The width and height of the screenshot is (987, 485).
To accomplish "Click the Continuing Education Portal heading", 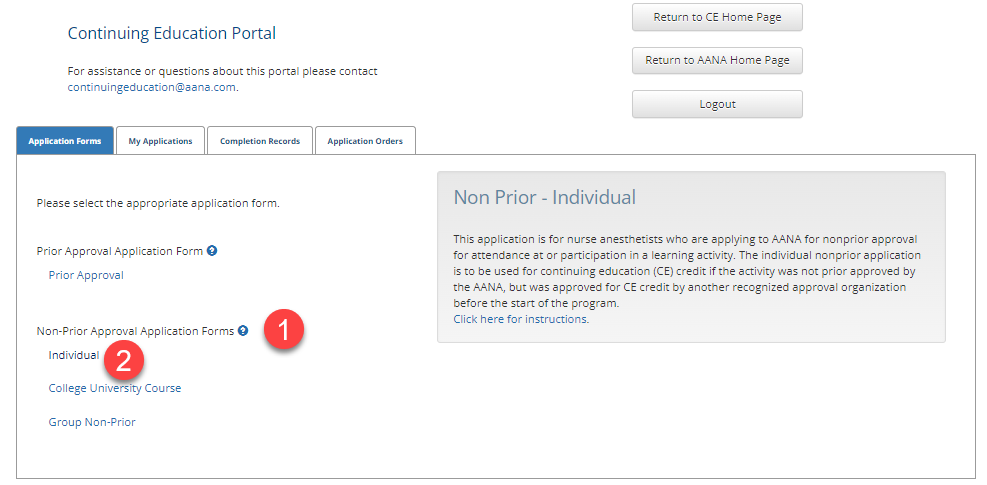I will (x=172, y=33).
